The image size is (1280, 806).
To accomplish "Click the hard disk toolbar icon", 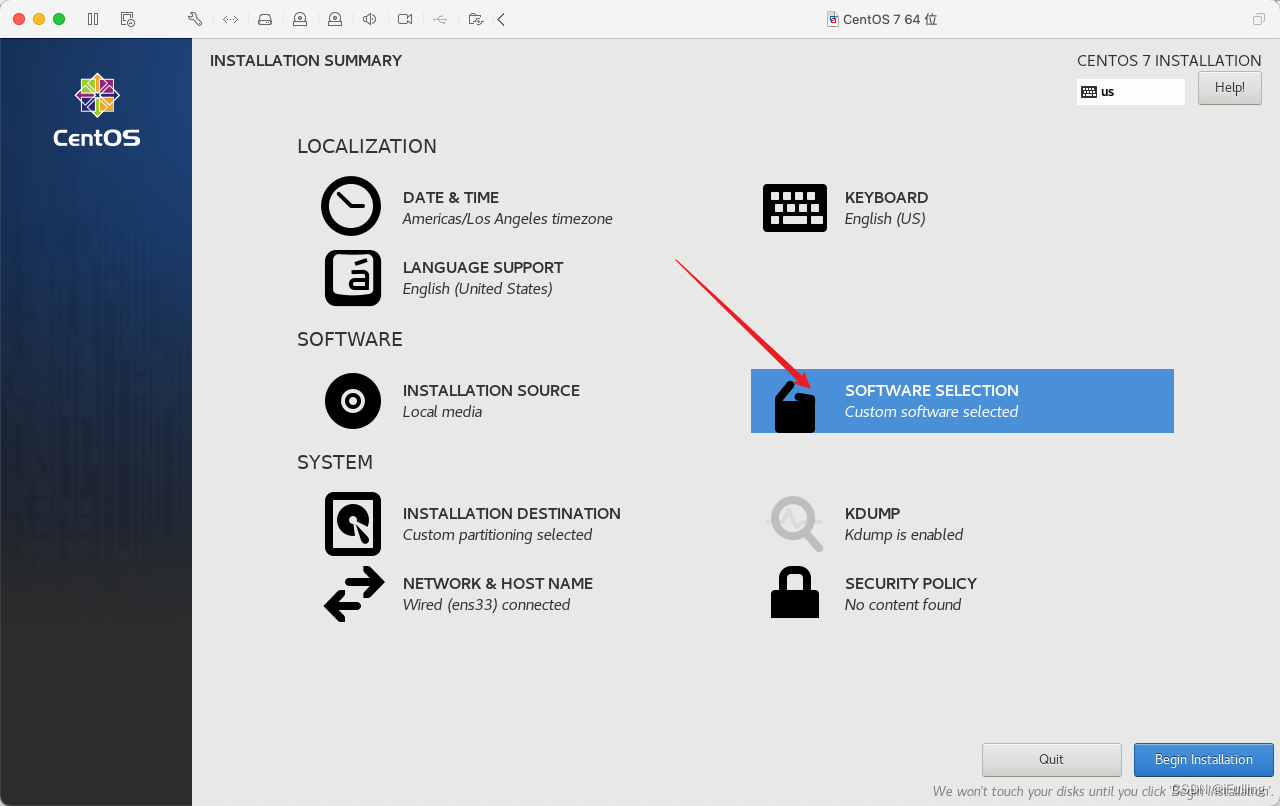I will 265,19.
